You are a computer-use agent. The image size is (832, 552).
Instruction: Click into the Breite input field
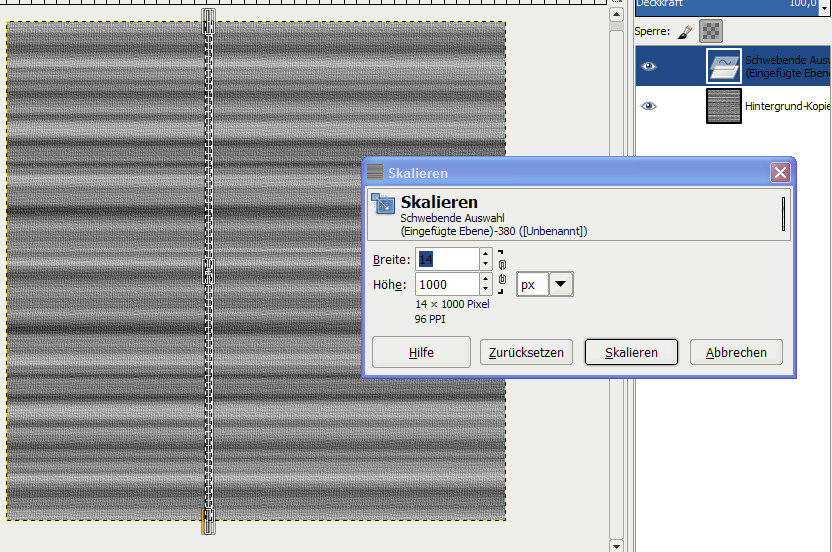coord(446,259)
